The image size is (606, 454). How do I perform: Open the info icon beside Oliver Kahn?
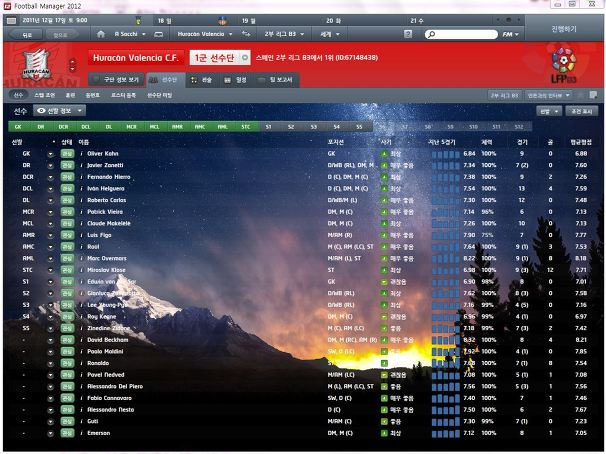pyautogui.click(x=82, y=154)
